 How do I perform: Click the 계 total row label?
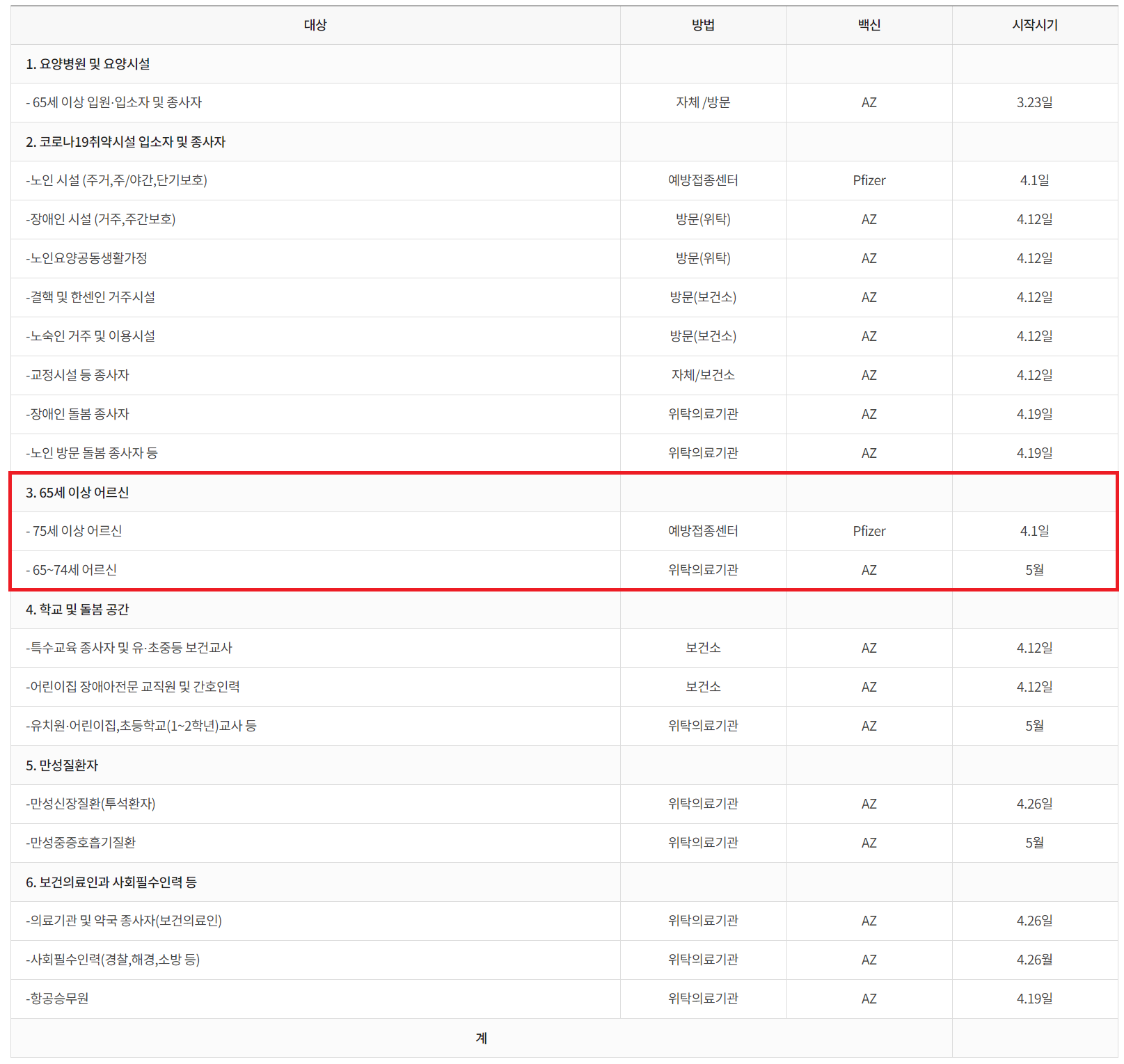coord(481,1038)
